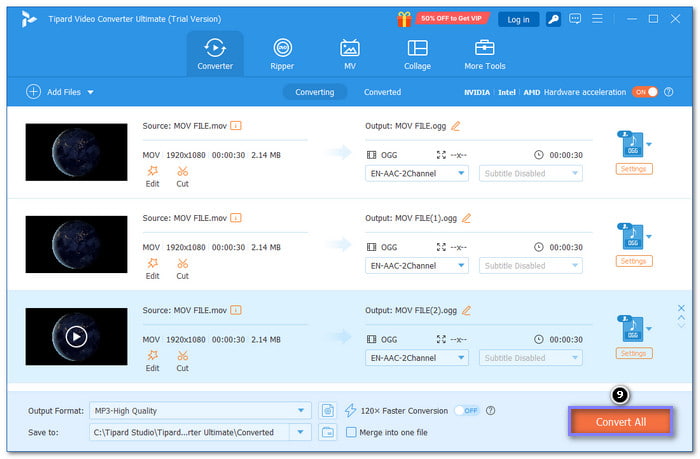Switch to the Collage tab
The image size is (700, 459).
(x=417, y=54)
